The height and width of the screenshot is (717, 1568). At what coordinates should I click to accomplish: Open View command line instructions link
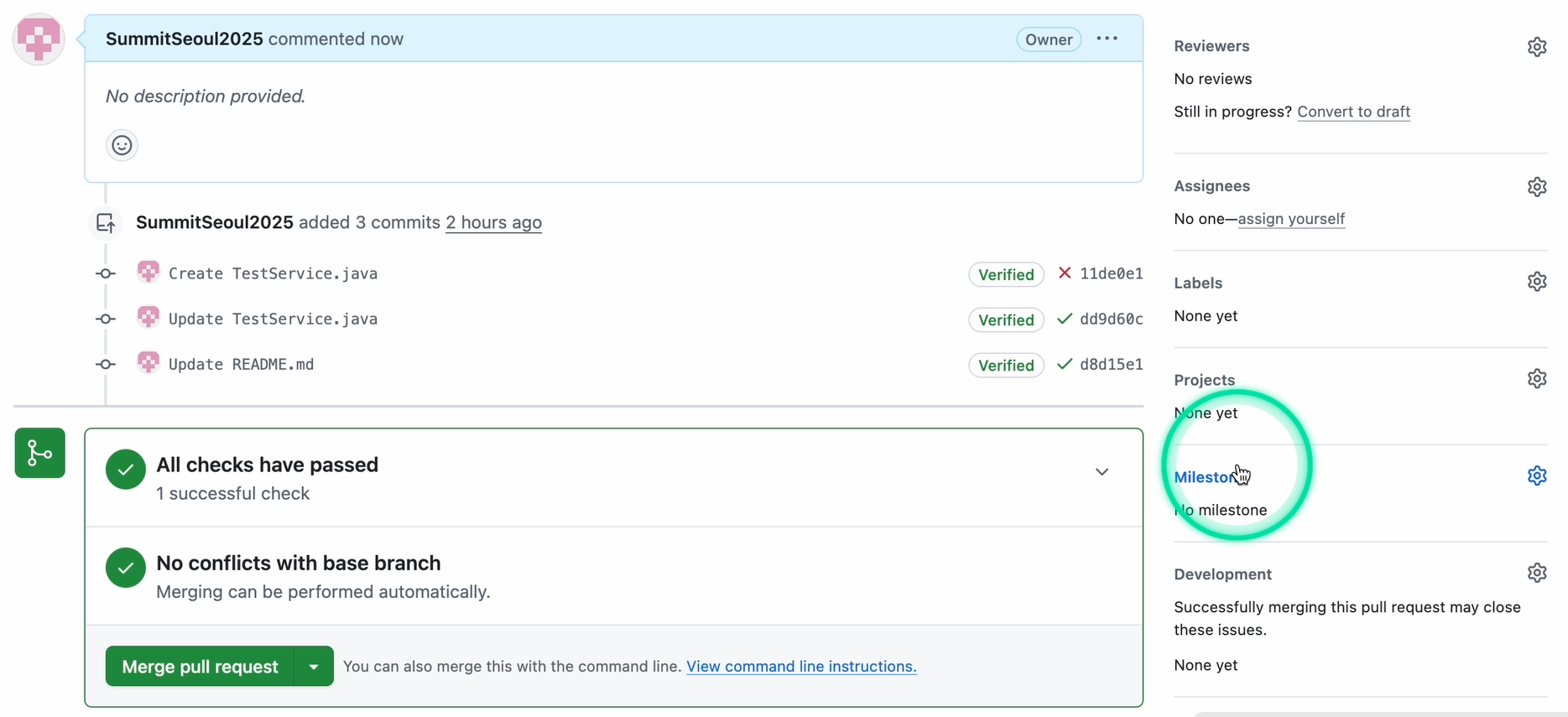click(x=800, y=667)
